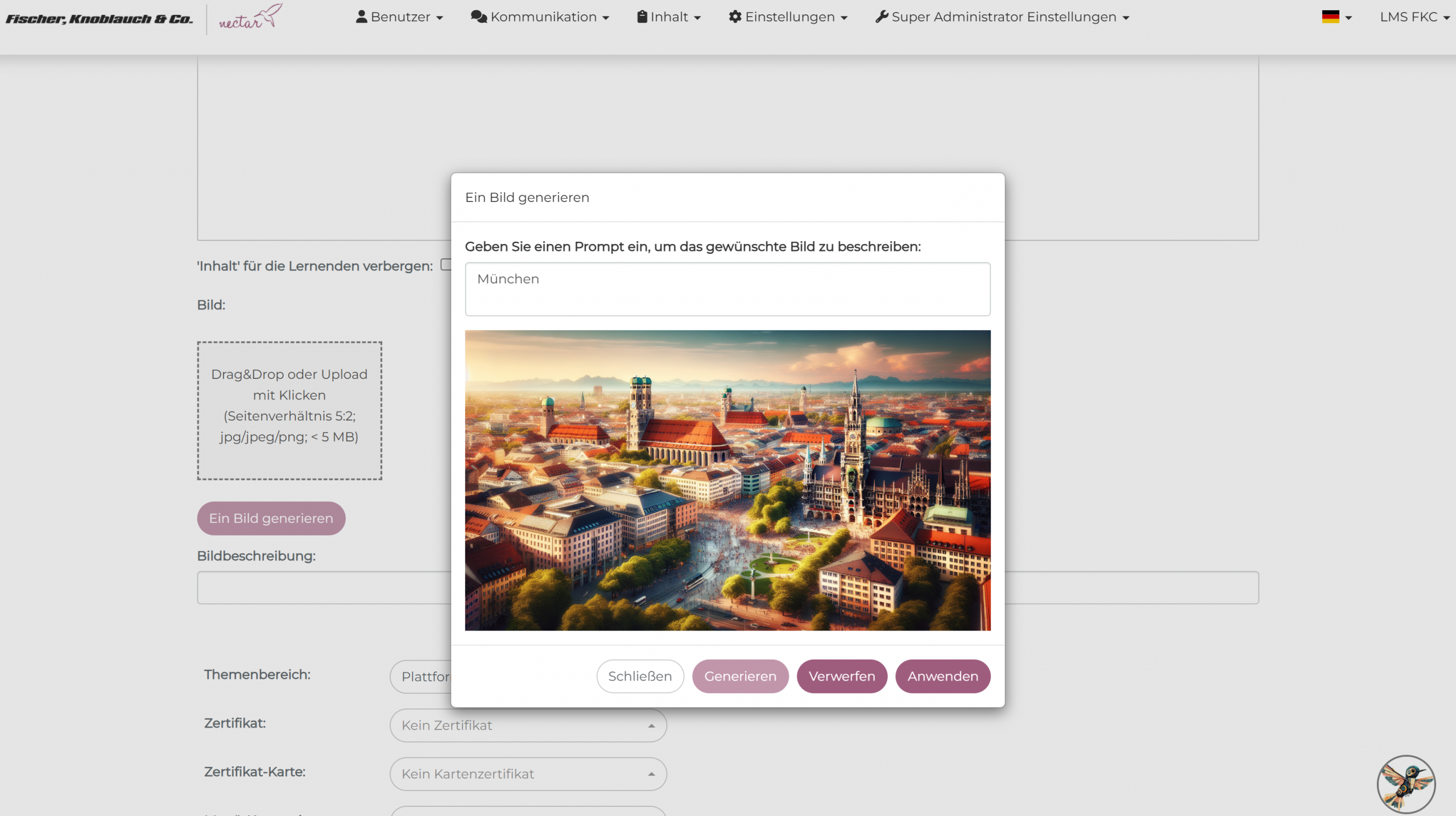Image resolution: width=1456 pixels, height=816 pixels.
Task: Click Anwenden to apply the image
Action: [942, 676]
